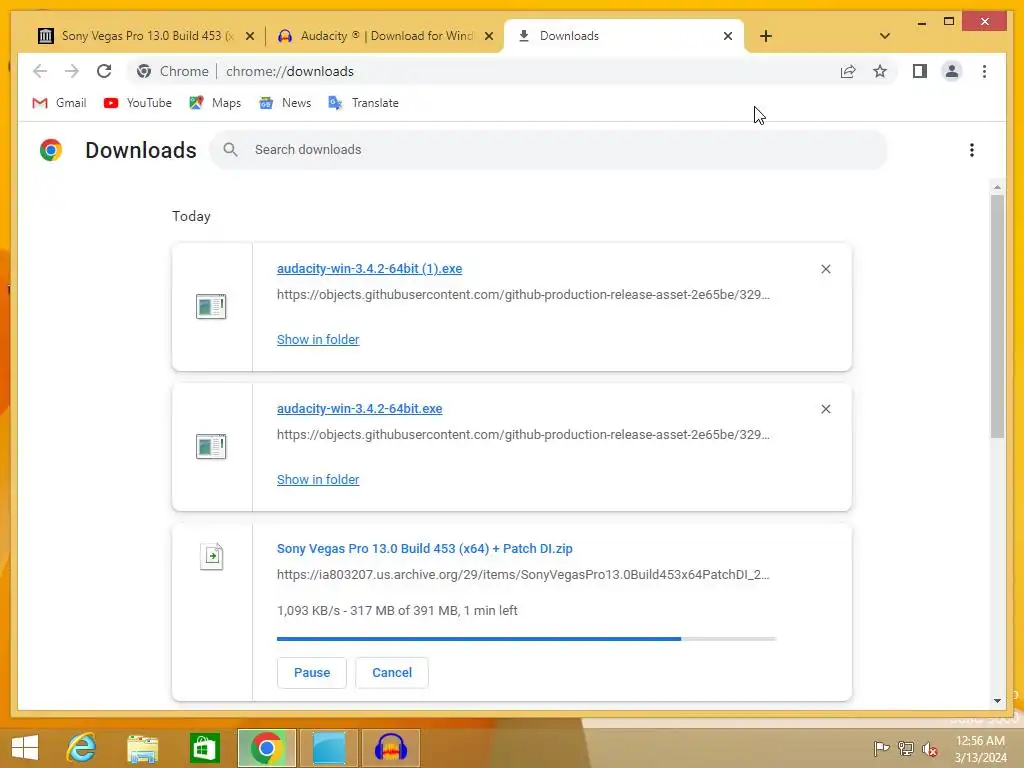The image size is (1024, 768).
Task: Click the Sony Vegas Pro zip file icon
Action: 212,556
